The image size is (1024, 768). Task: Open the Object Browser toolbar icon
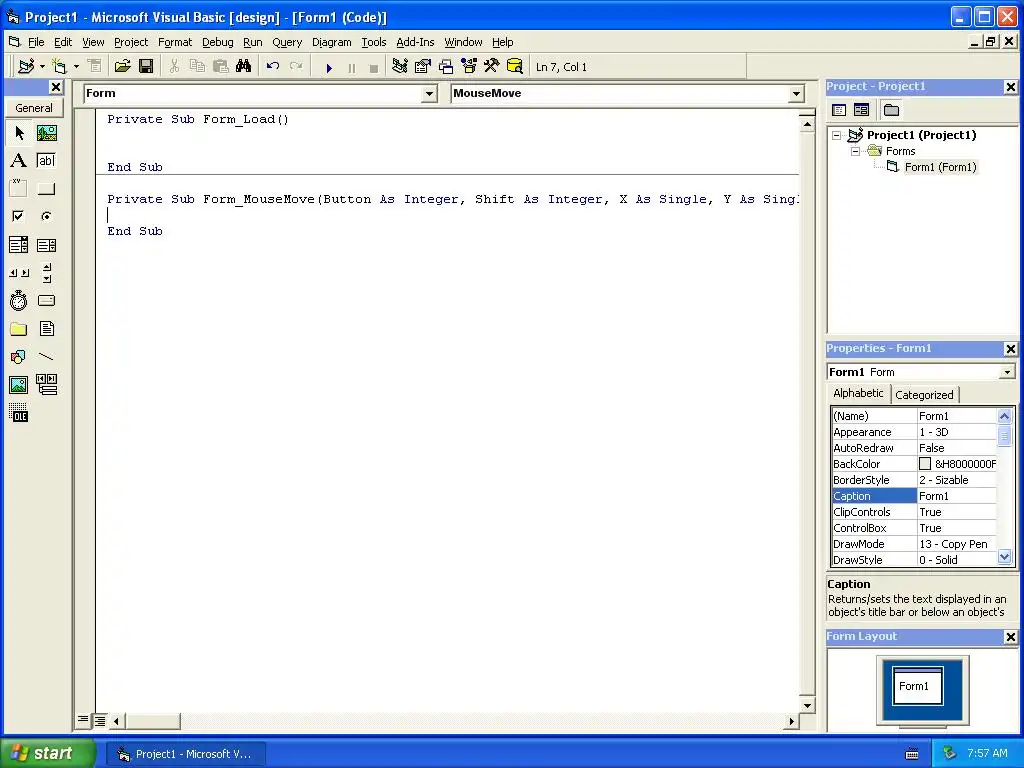click(x=469, y=67)
